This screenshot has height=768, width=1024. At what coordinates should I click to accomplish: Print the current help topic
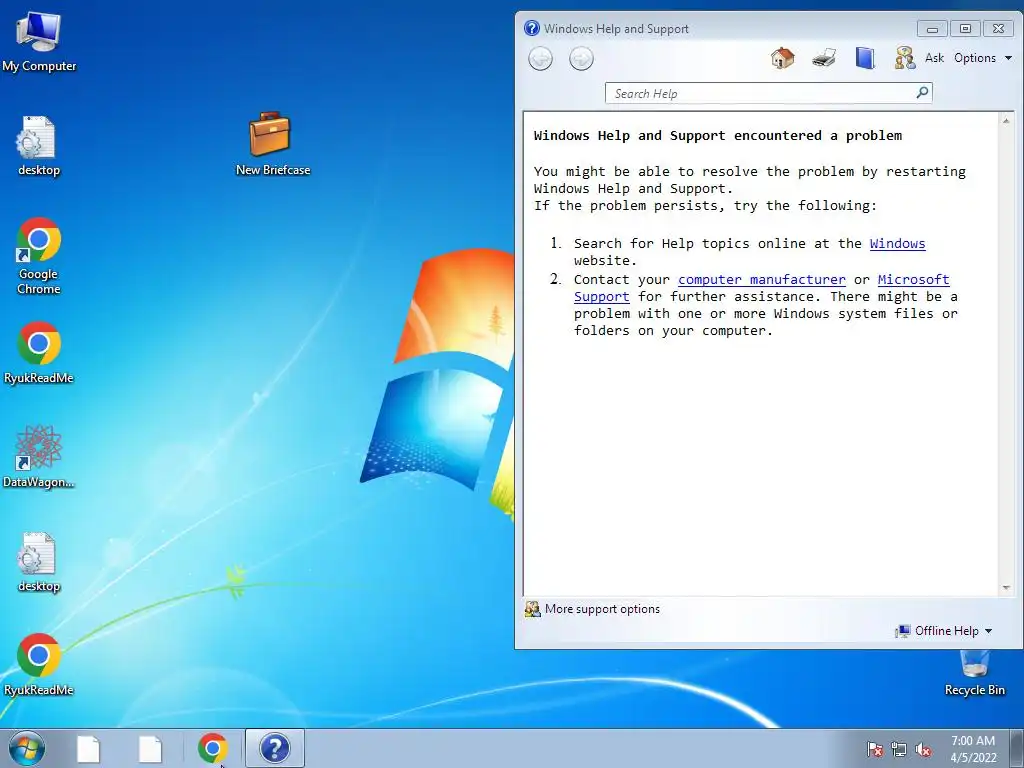(x=824, y=58)
